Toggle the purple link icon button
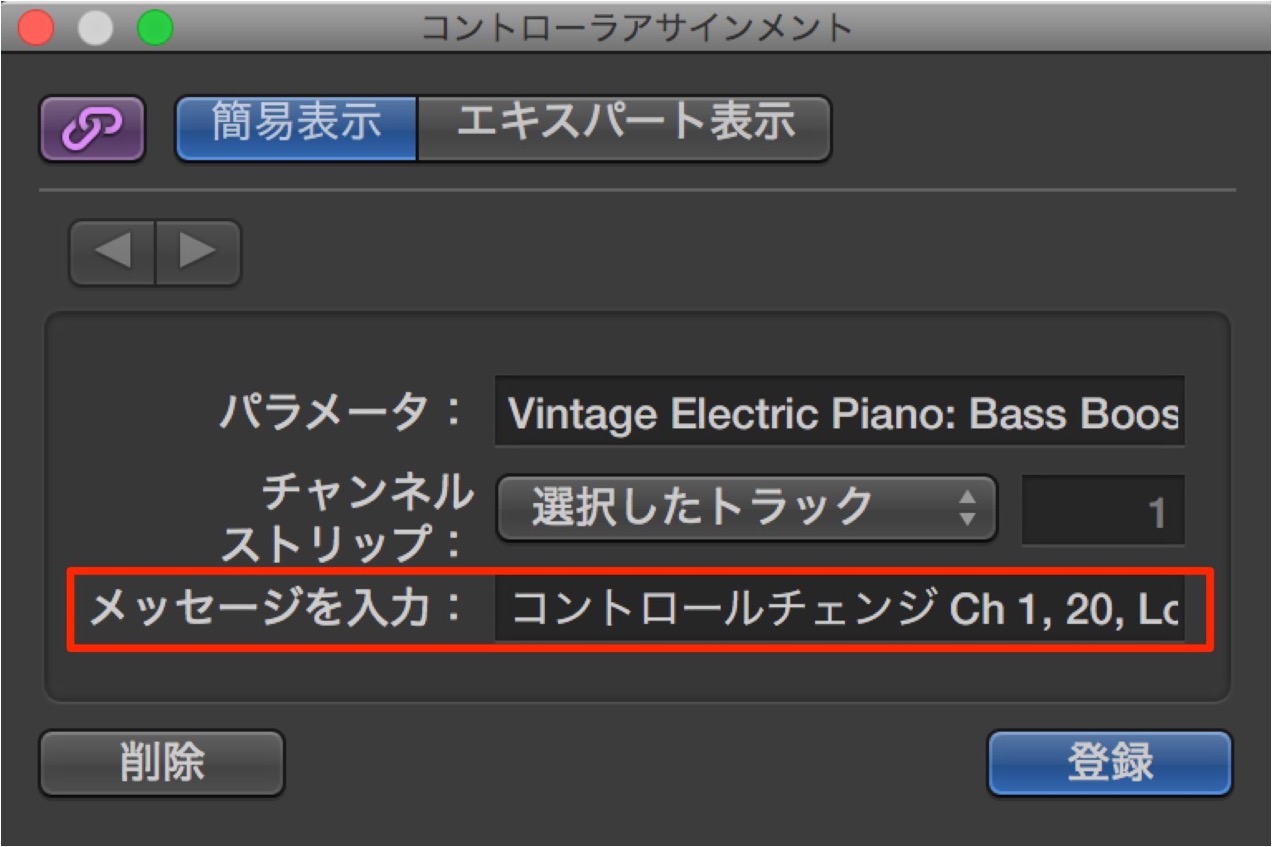Viewport: 1272px width, 847px height. (92, 129)
